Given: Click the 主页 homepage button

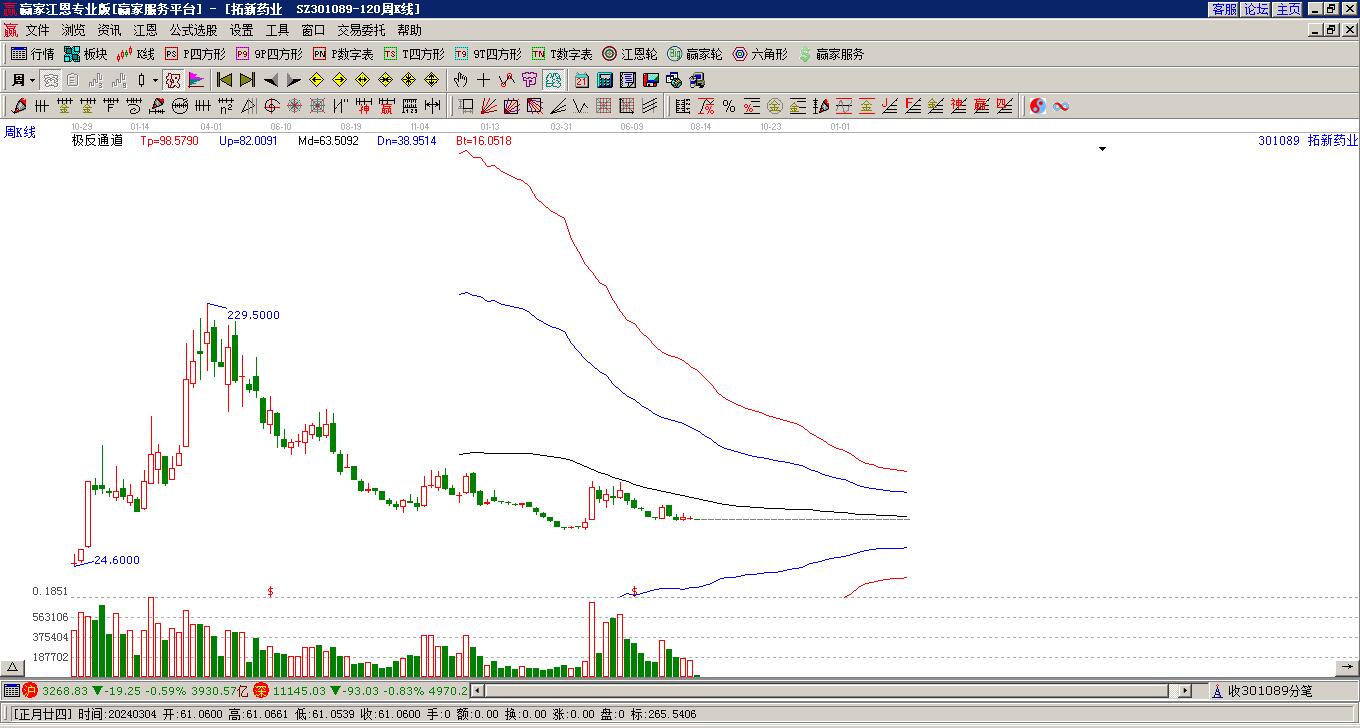Looking at the screenshot, I should (1289, 9).
